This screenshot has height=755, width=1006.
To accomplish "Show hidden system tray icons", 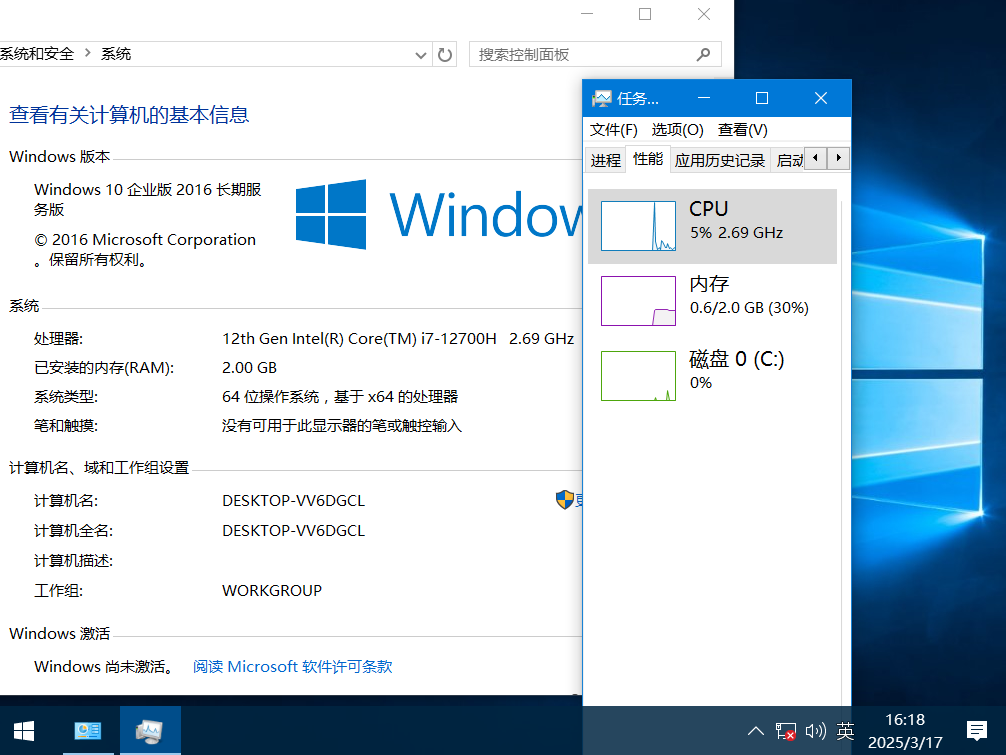I will click(756, 731).
